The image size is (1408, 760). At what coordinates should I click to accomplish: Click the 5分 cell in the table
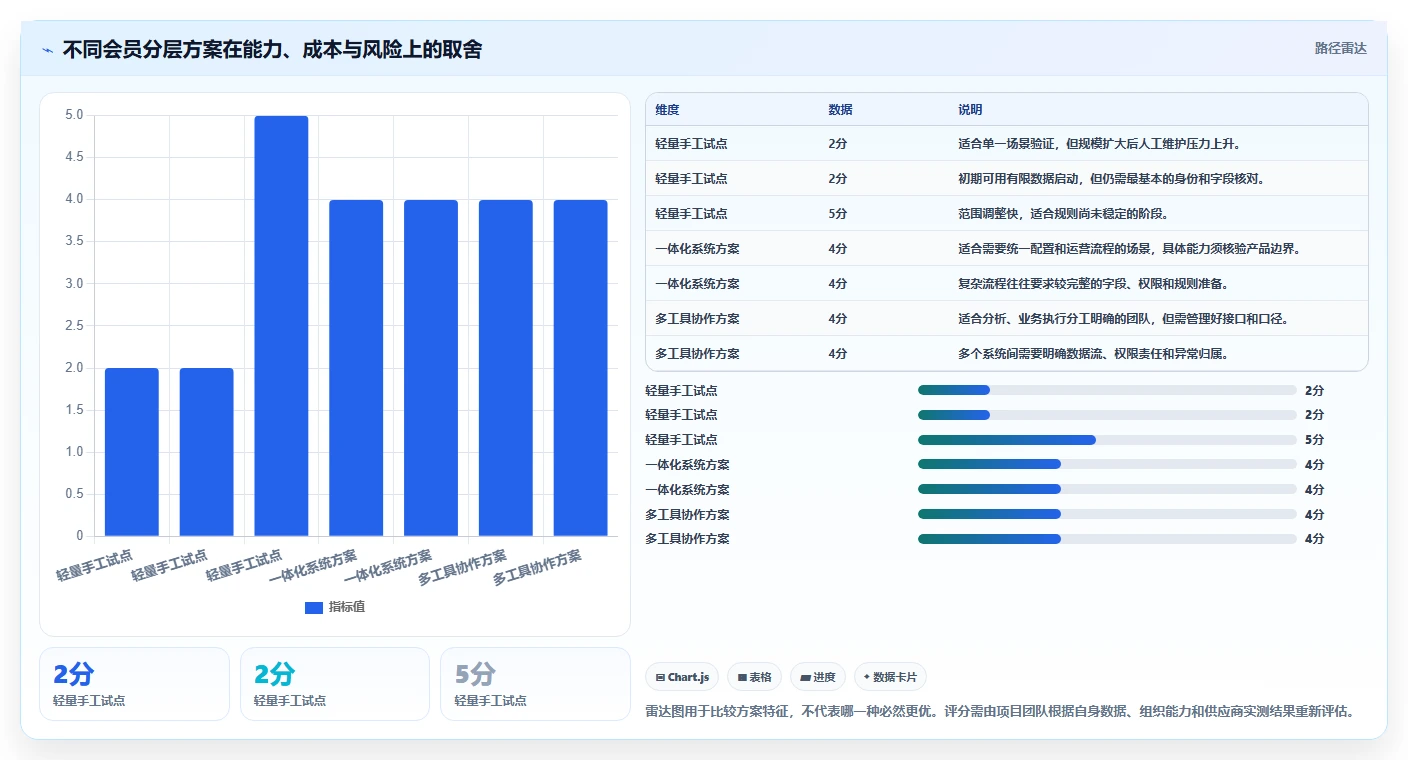(x=838, y=214)
